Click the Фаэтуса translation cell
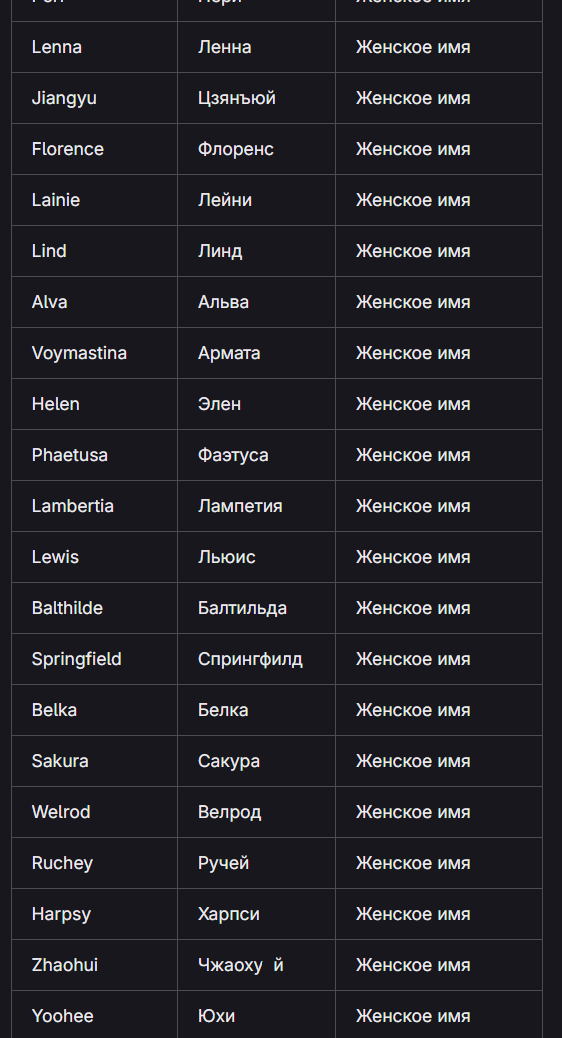Screen dimensions: 562x1038 [256, 455]
